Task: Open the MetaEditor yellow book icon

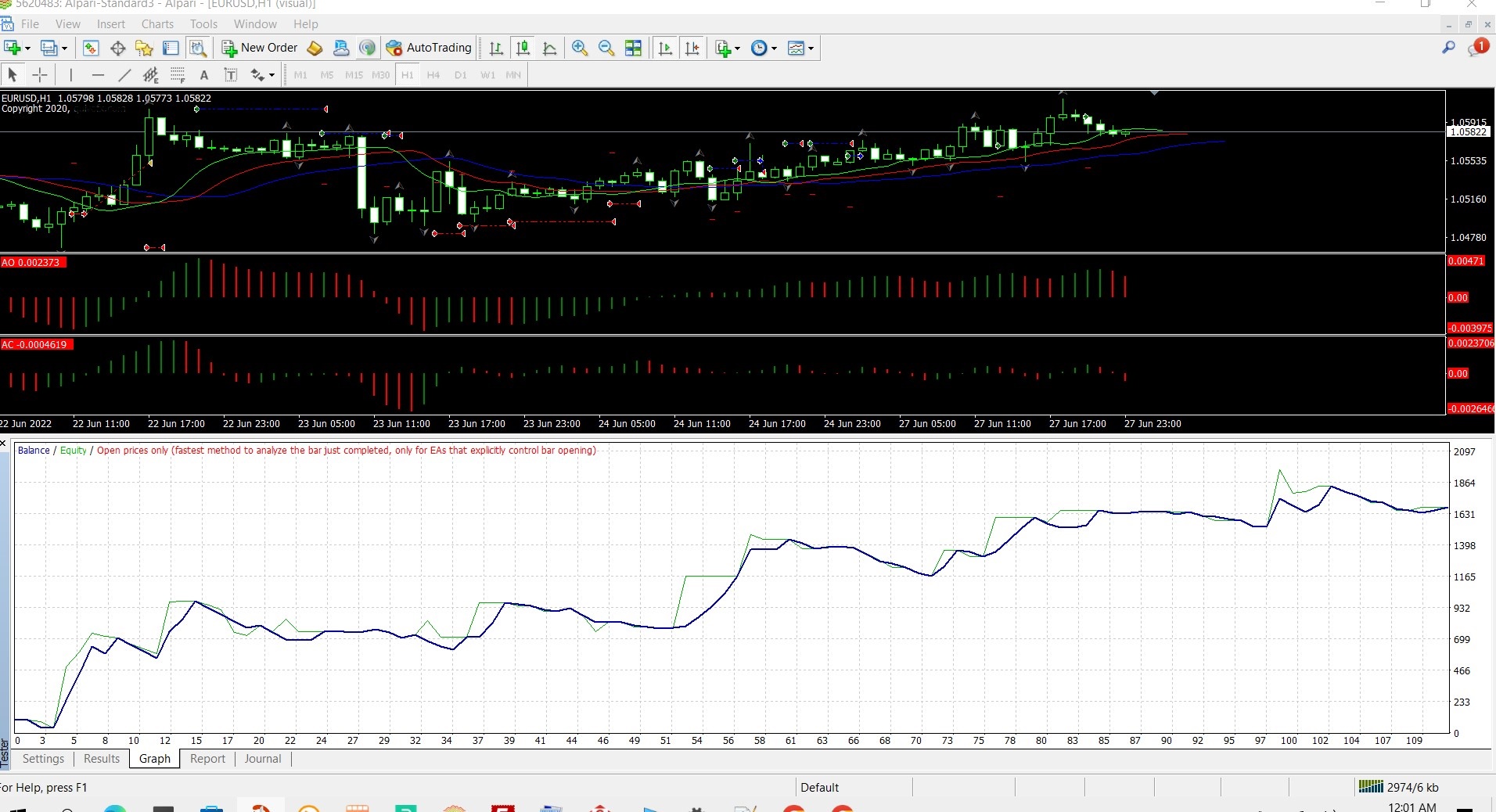Action: (x=315, y=48)
